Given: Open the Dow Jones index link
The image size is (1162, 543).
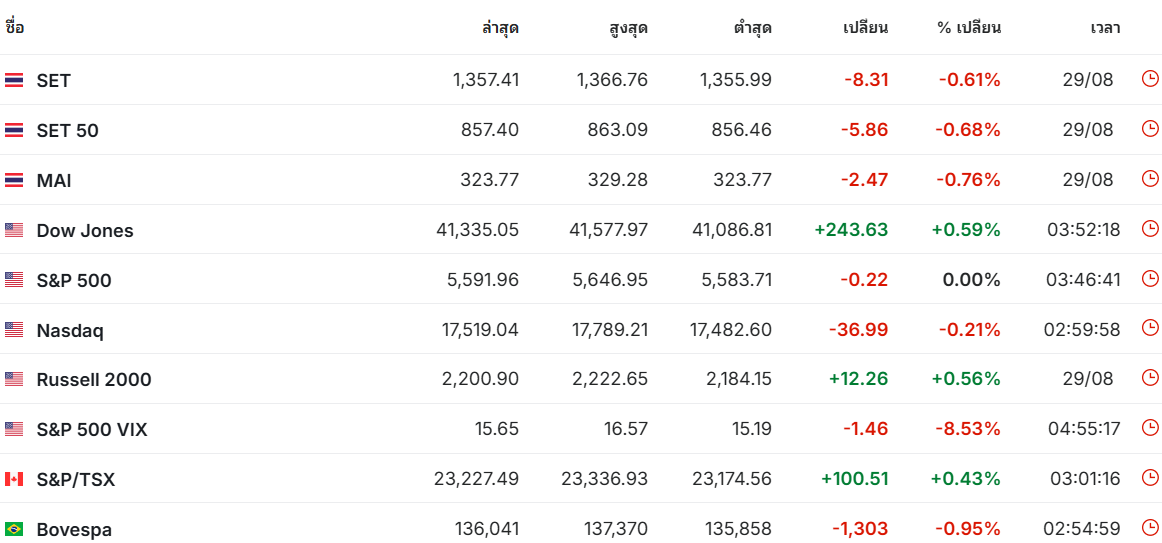Looking at the screenshot, I should click(85, 230).
